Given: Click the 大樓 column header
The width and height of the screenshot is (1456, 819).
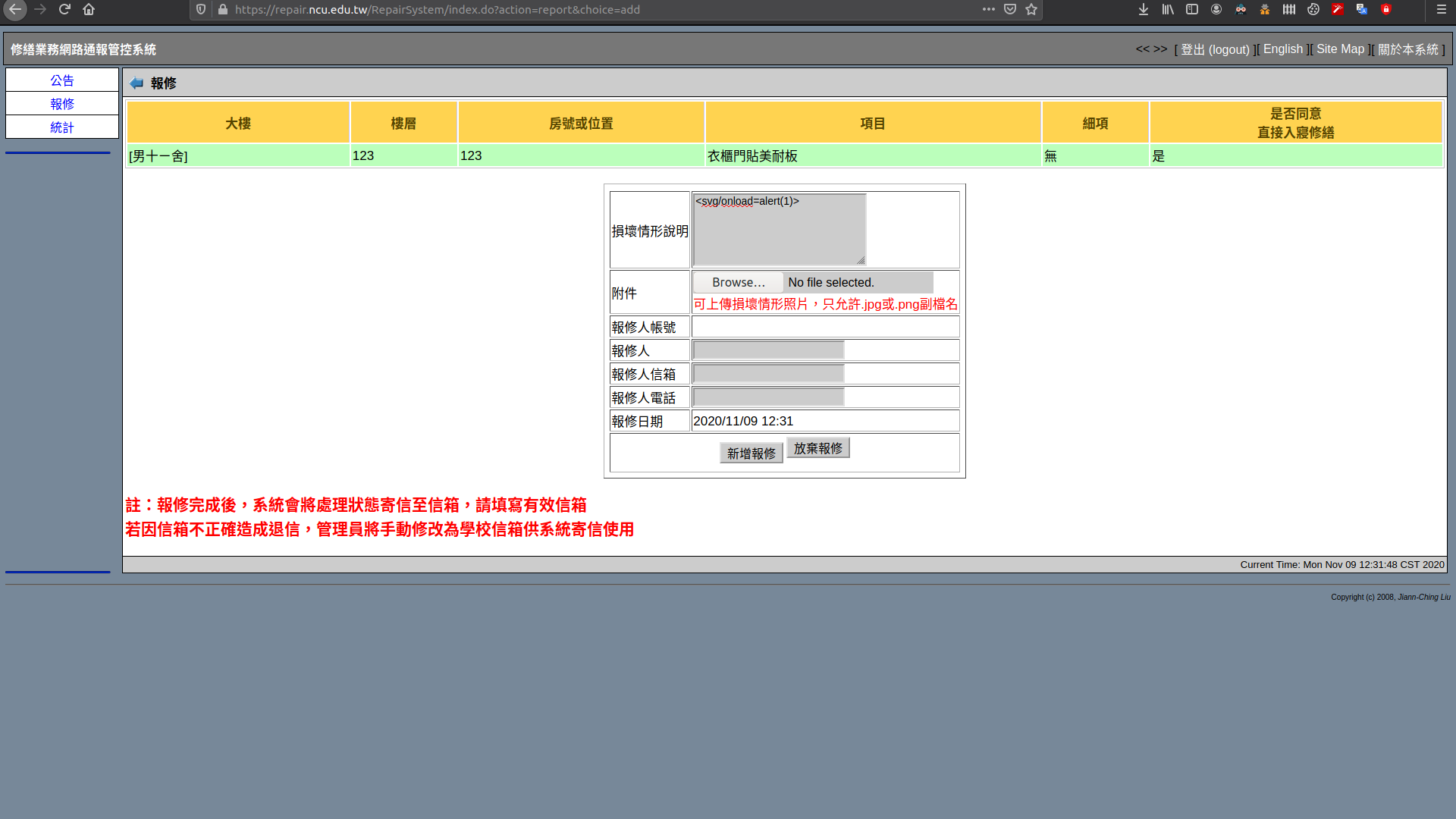Looking at the screenshot, I should click(237, 123).
